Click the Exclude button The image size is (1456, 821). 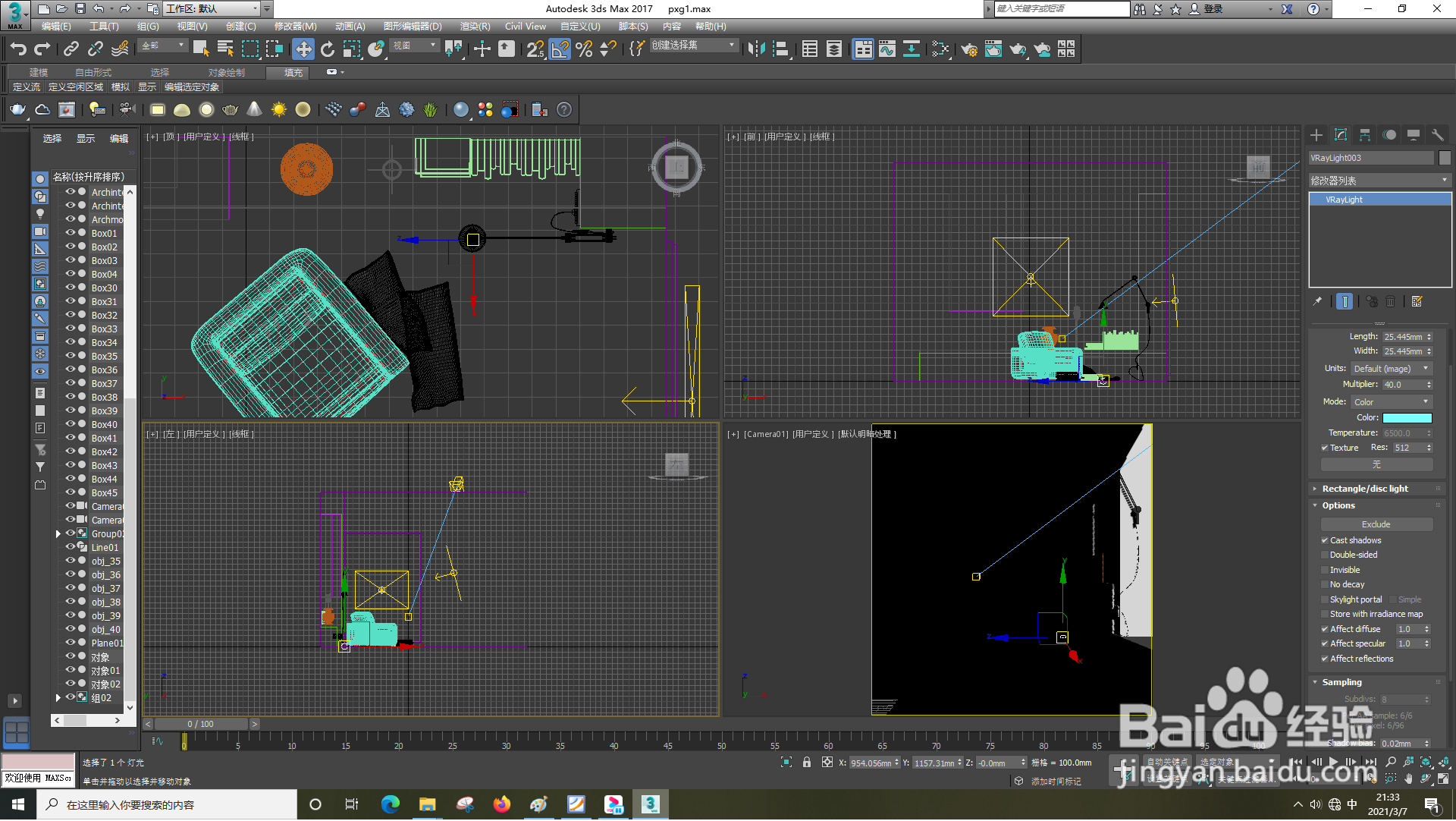(x=1376, y=525)
